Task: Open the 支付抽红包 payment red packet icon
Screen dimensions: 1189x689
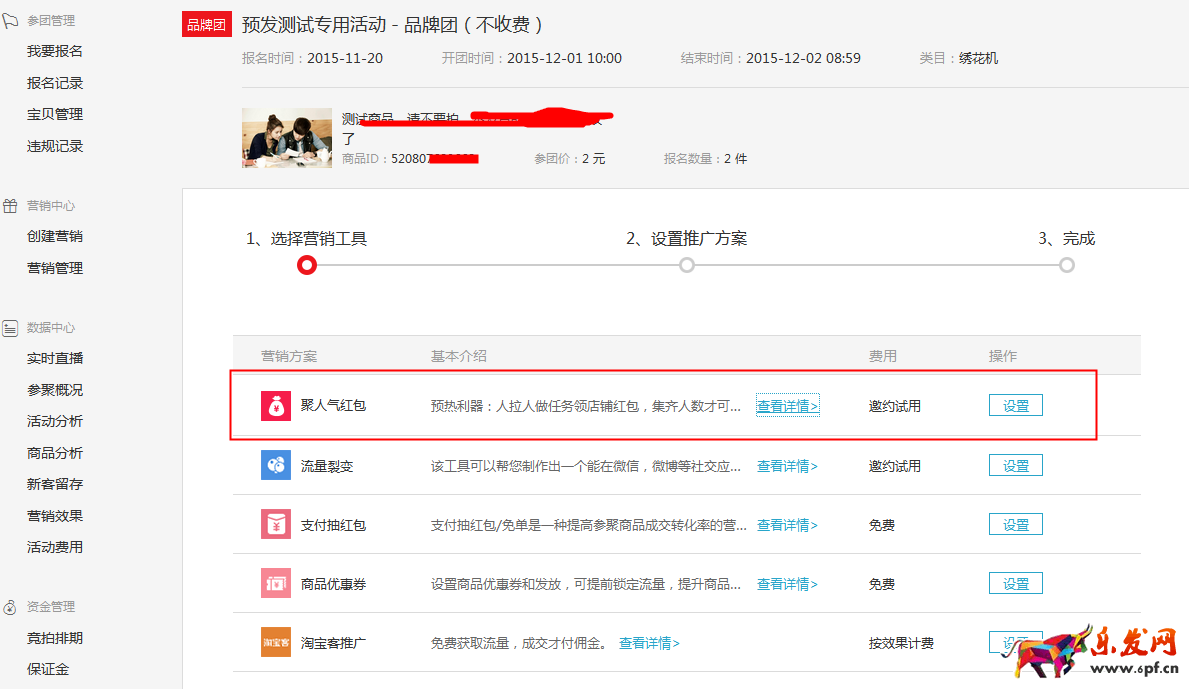Action: pyautogui.click(x=275, y=523)
